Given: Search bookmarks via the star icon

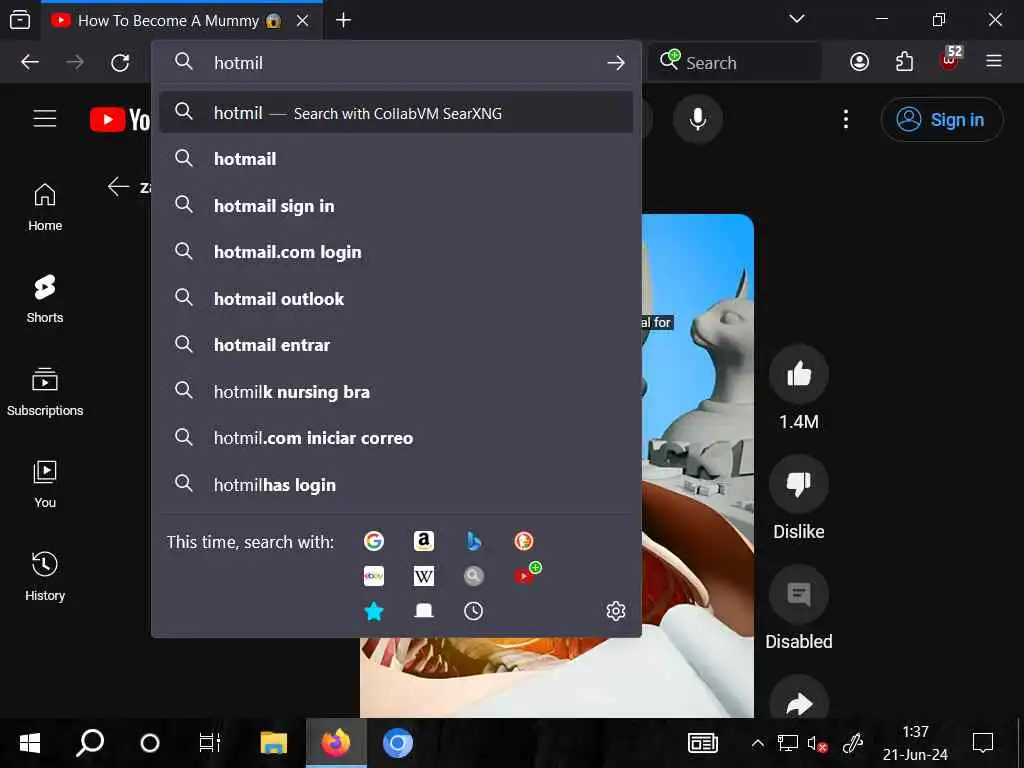Looking at the screenshot, I should (x=374, y=611).
